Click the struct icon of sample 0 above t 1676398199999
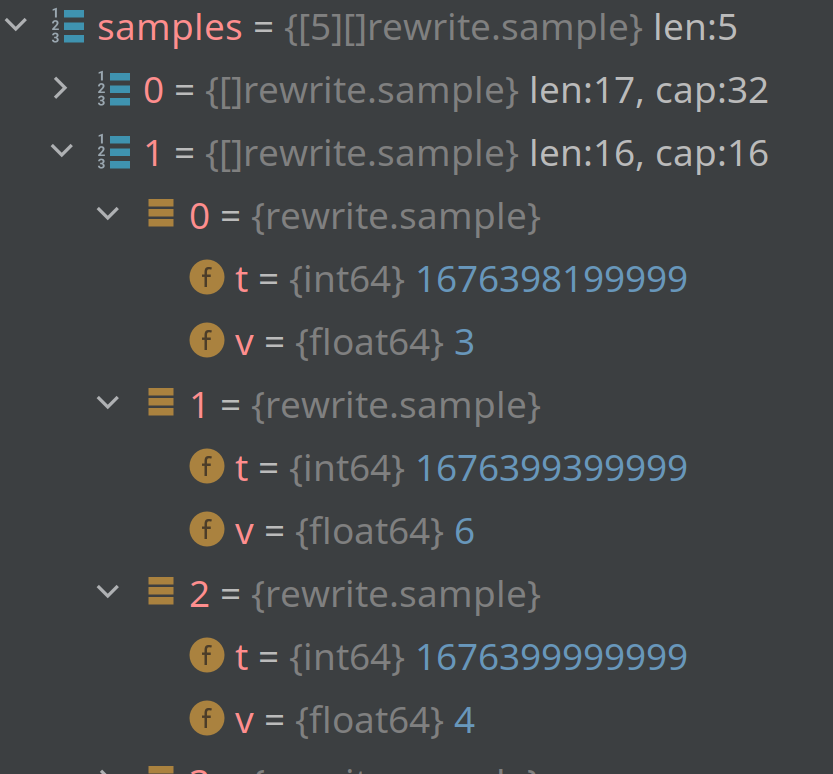833x774 pixels. [161, 213]
